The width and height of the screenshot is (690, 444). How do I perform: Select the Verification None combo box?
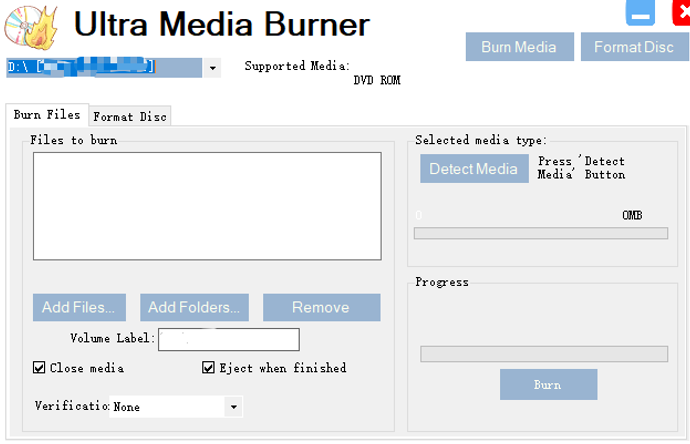(x=176, y=407)
